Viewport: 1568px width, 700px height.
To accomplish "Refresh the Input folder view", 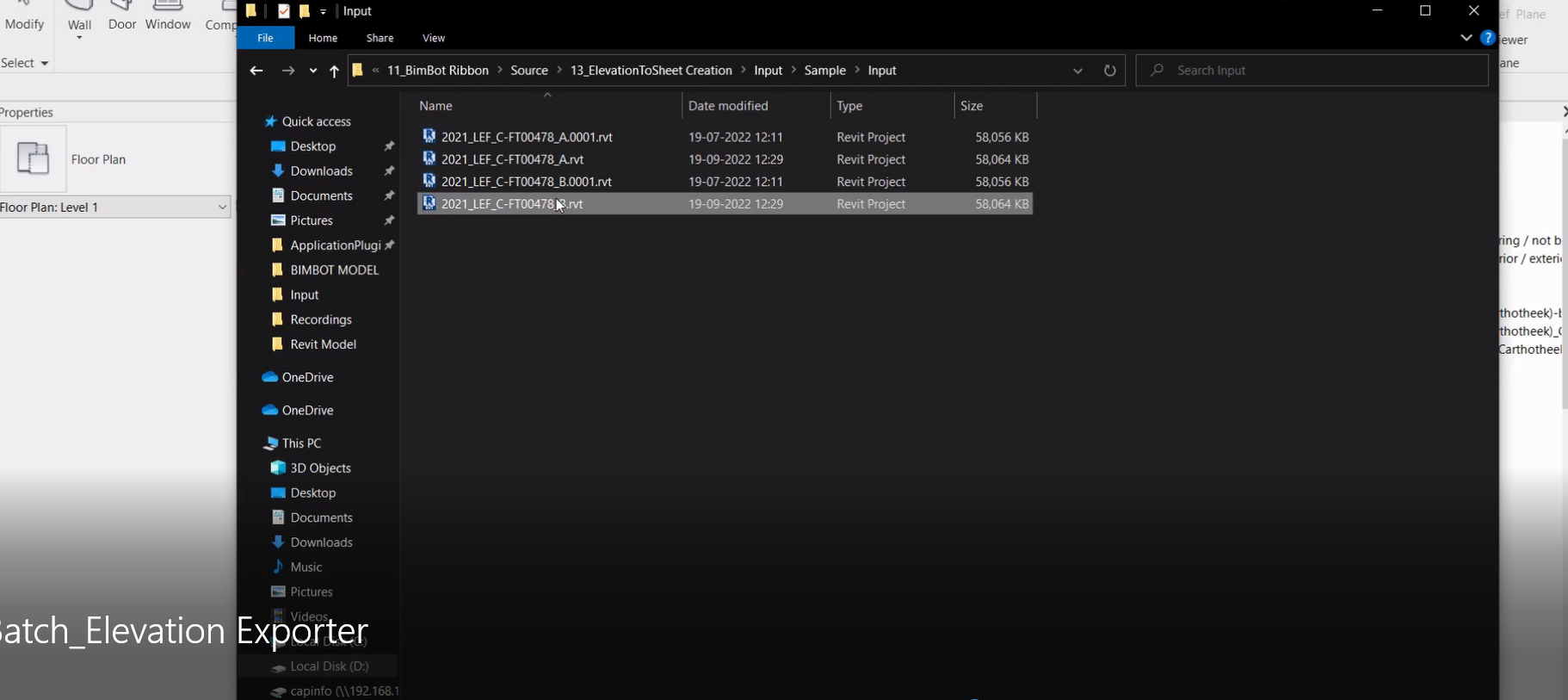I will pyautogui.click(x=1110, y=71).
